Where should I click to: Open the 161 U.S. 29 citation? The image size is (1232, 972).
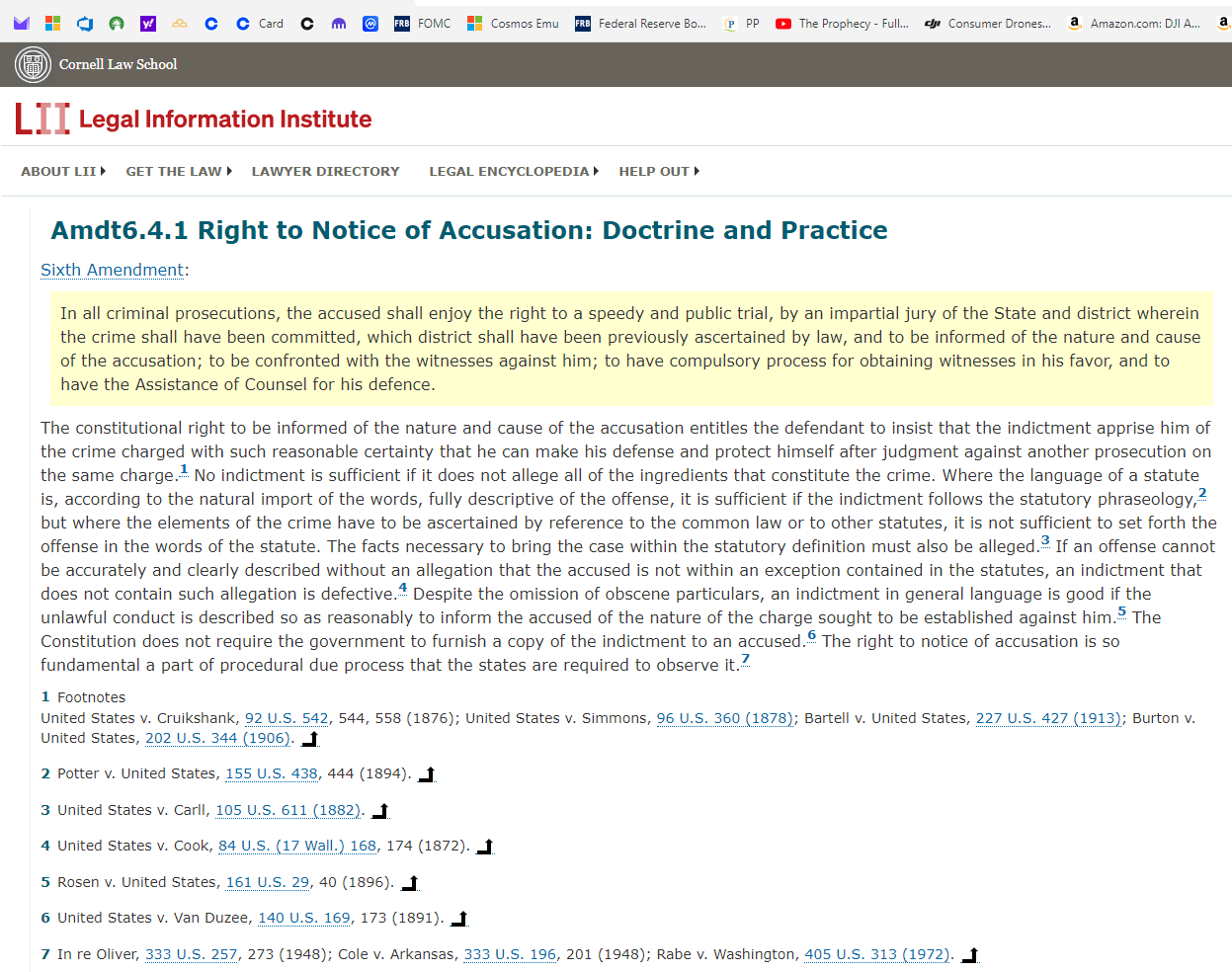pos(268,882)
